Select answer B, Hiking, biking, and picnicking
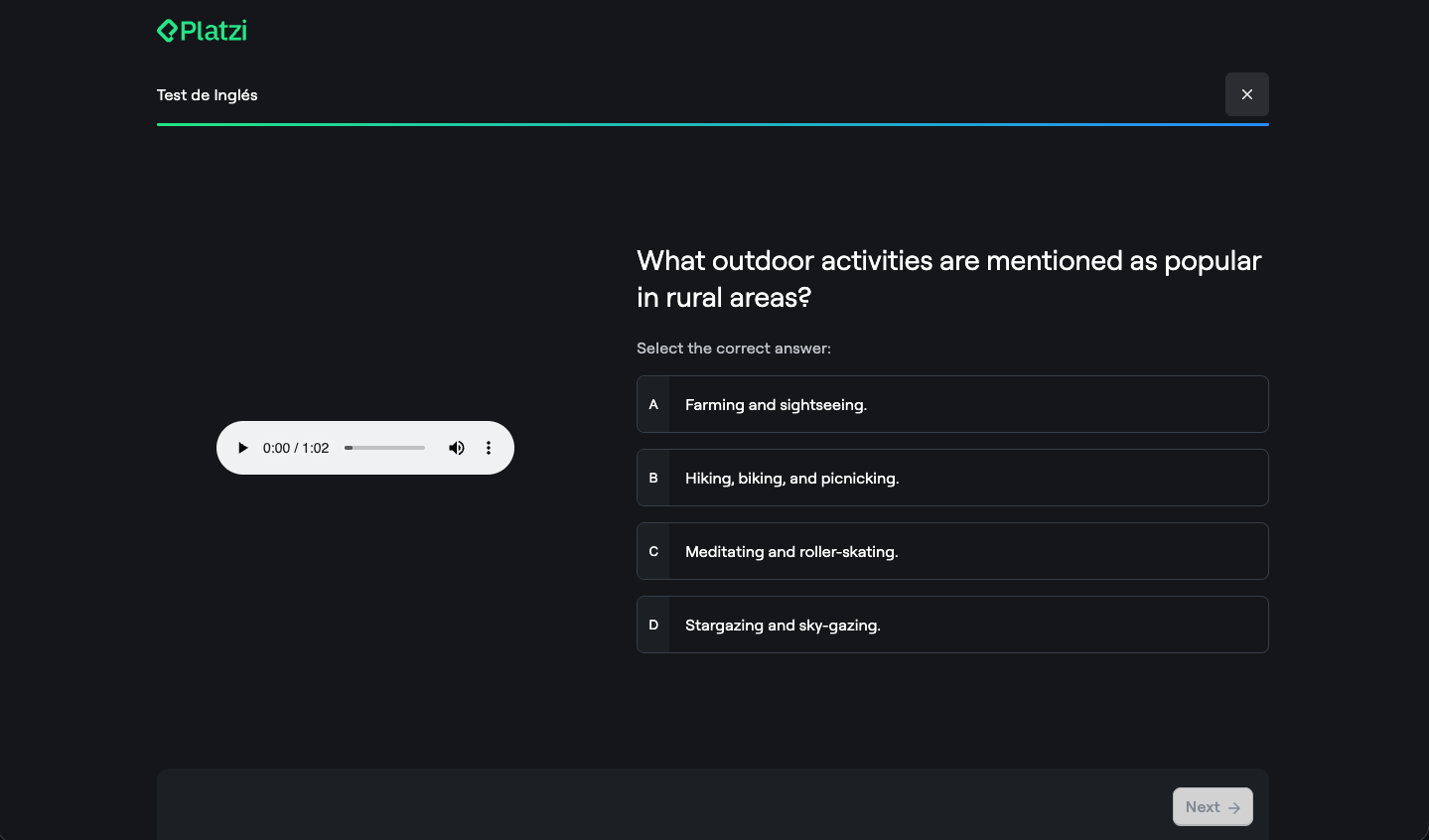Viewport: 1429px width, 840px height. (x=951, y=478)
